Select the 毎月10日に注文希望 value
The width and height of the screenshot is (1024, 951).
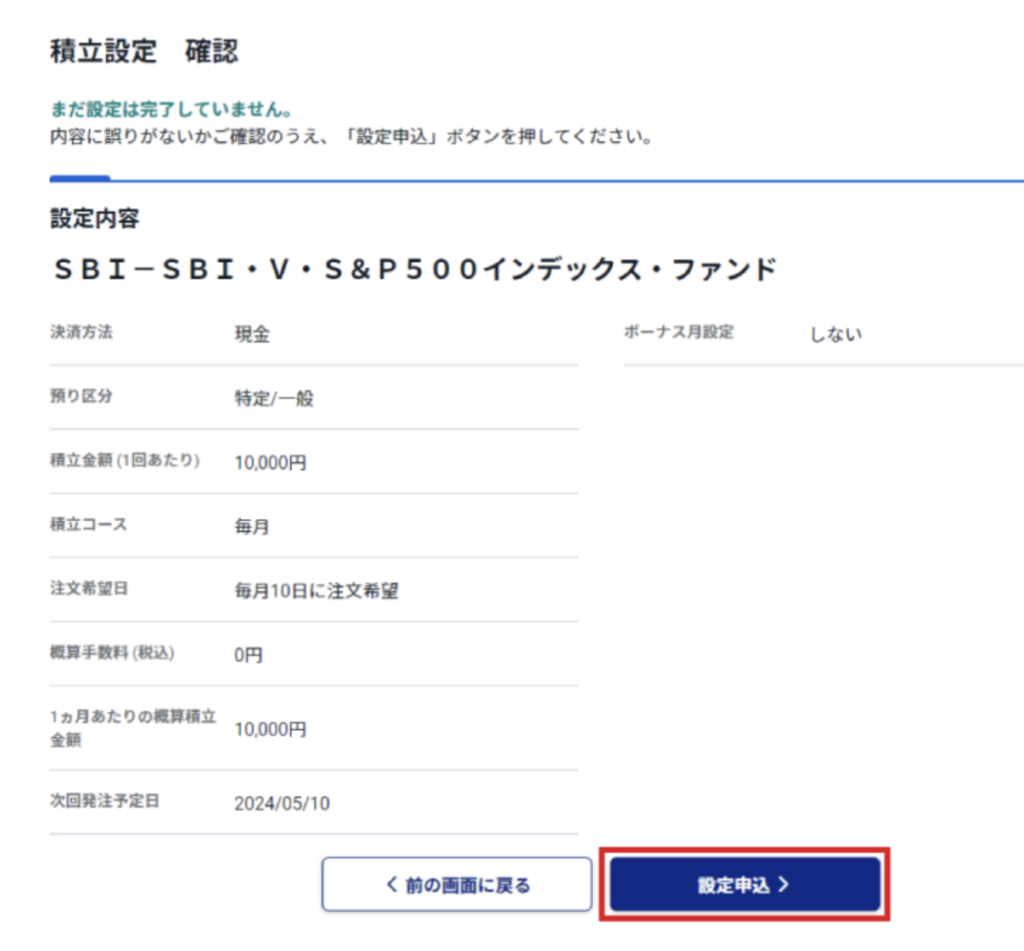tap(317, 591)
